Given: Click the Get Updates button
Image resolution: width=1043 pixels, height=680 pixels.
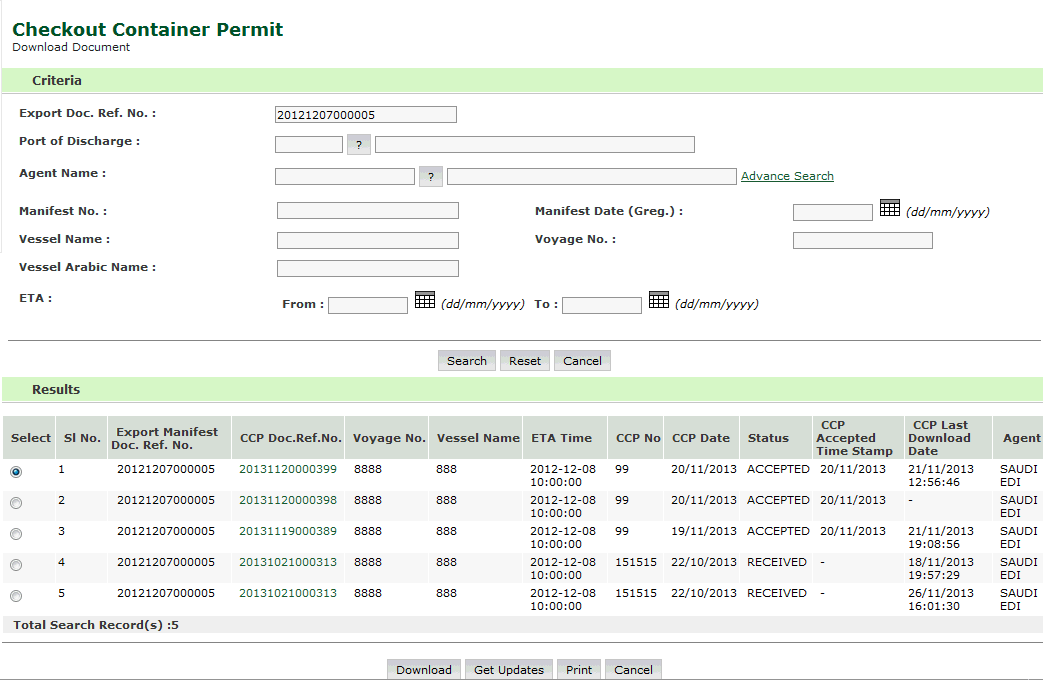Looking at the screenshot, I should click(x=508, y=670).
